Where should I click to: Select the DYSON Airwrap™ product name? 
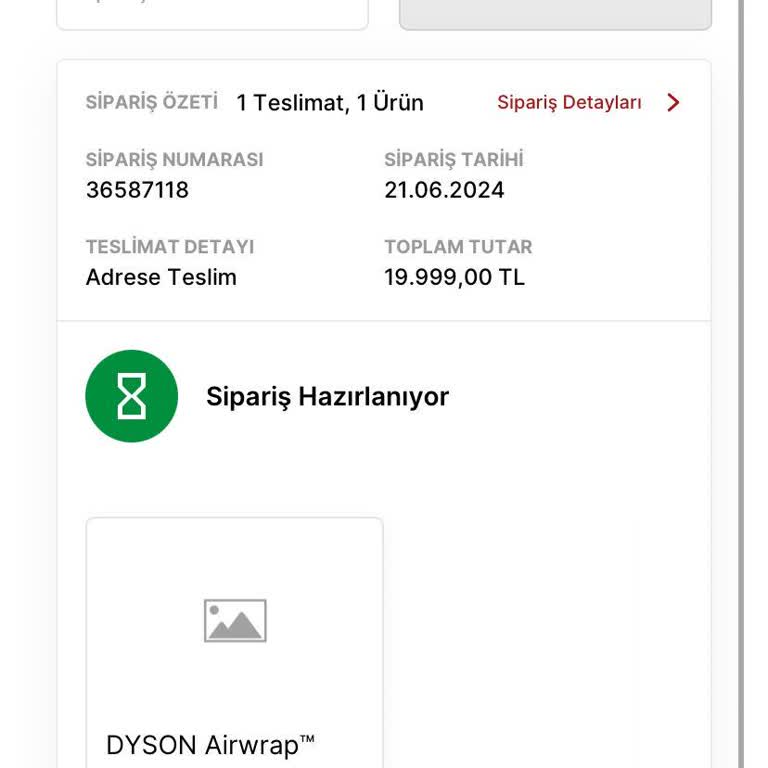pyautogui.click(x=211, y=745)
